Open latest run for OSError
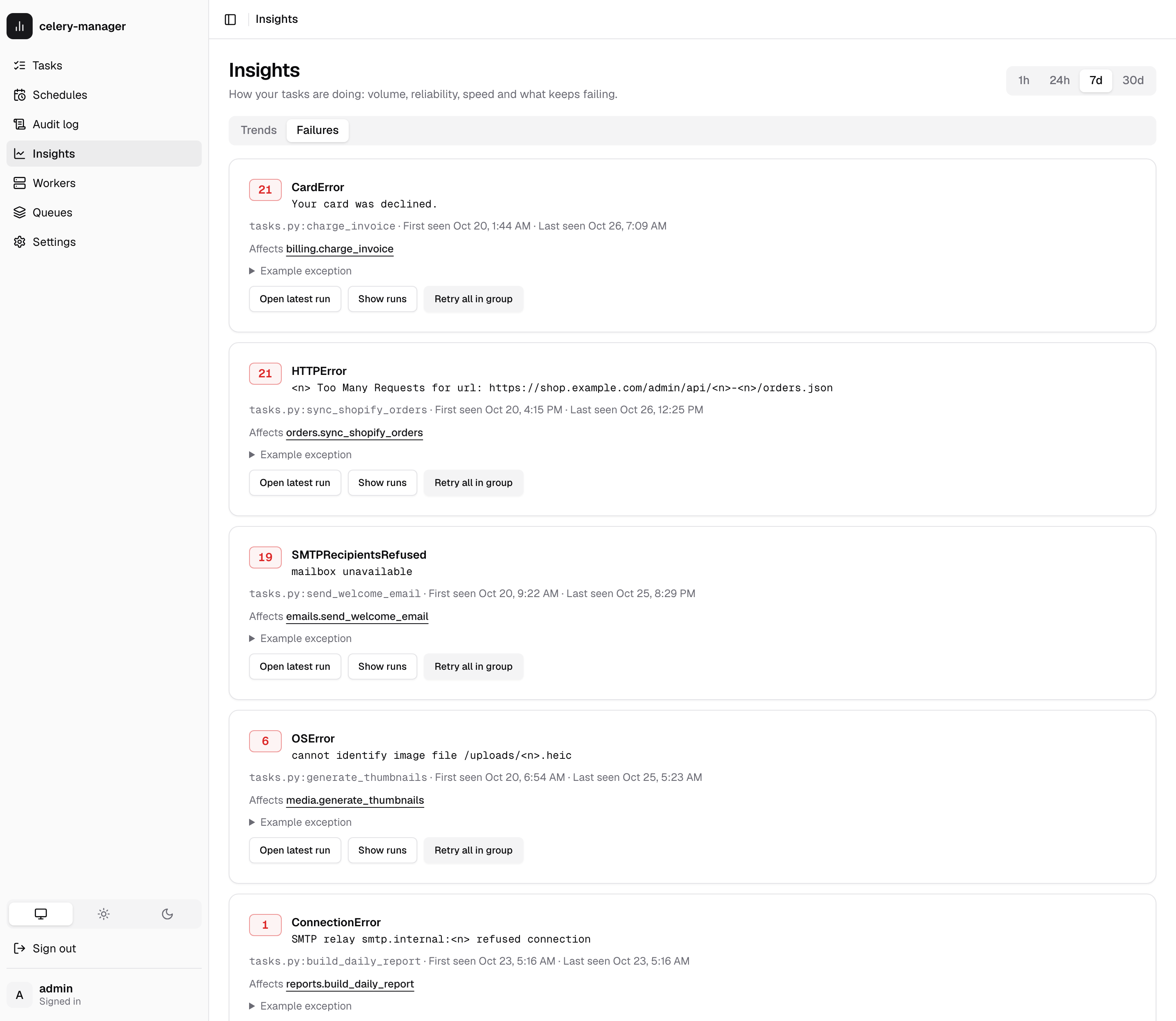1176x1021 pixels. (x=294, y=850)
